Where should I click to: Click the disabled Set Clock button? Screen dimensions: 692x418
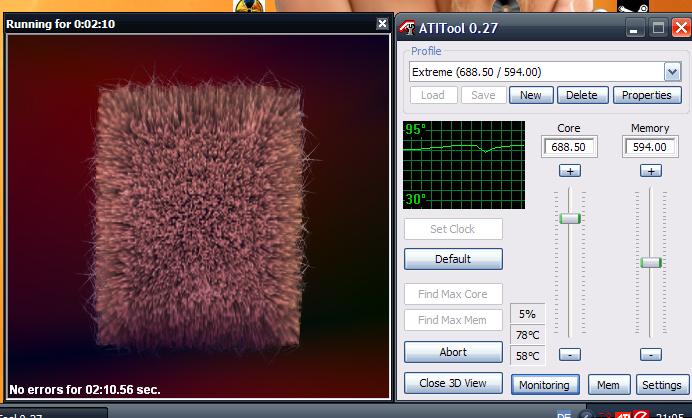coord(453,229)
